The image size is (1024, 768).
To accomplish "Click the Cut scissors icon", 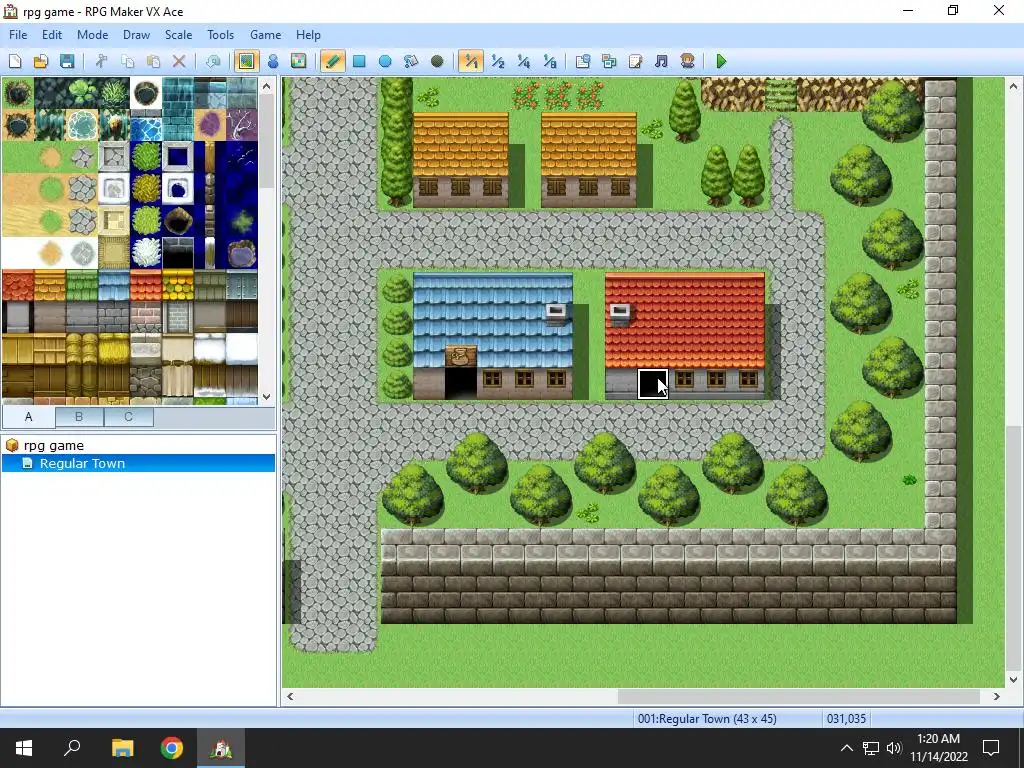I will pyautogui.click(x=101, y=61).
